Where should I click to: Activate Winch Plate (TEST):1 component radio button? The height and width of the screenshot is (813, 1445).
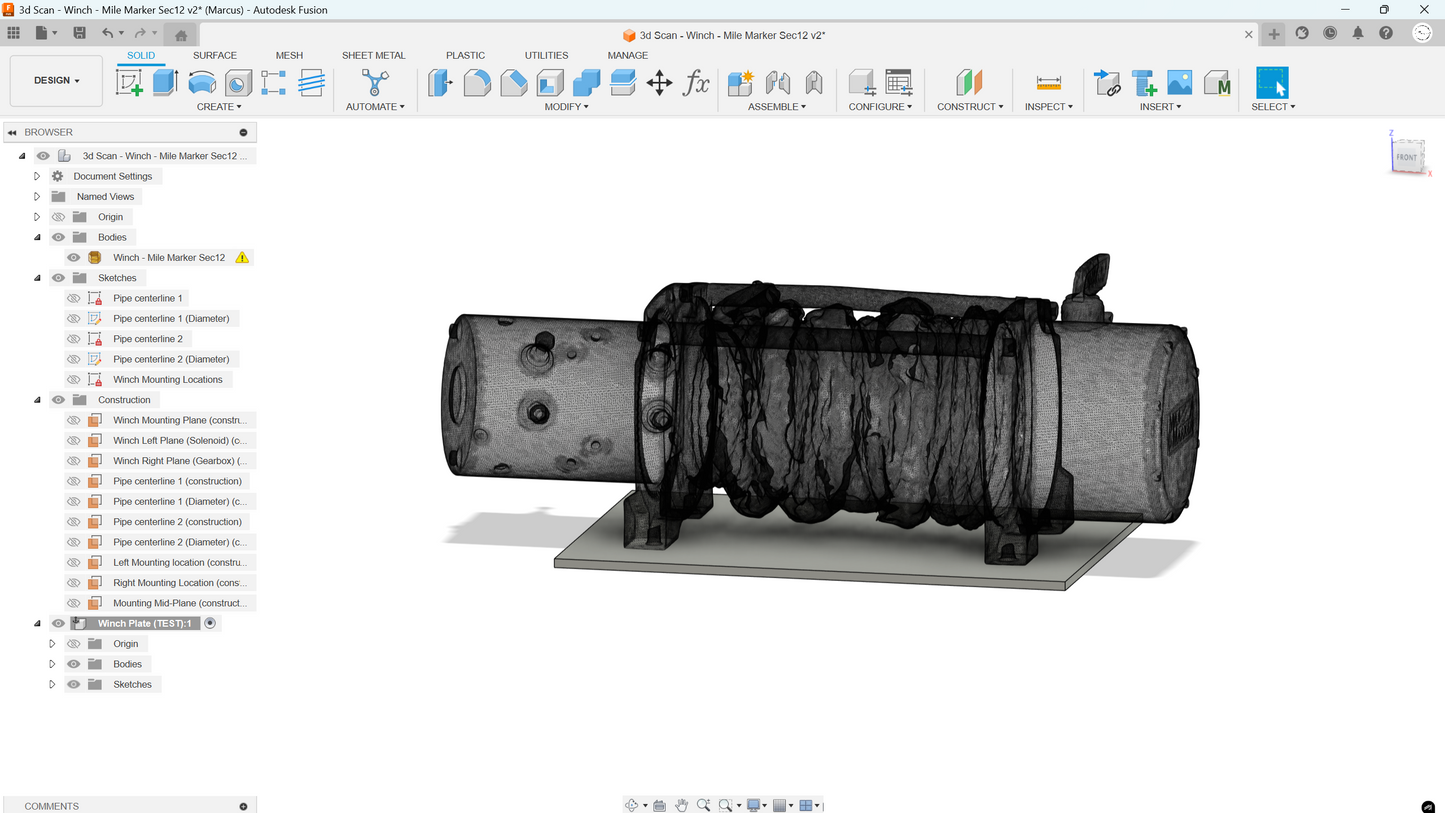[x=210, y=623]
